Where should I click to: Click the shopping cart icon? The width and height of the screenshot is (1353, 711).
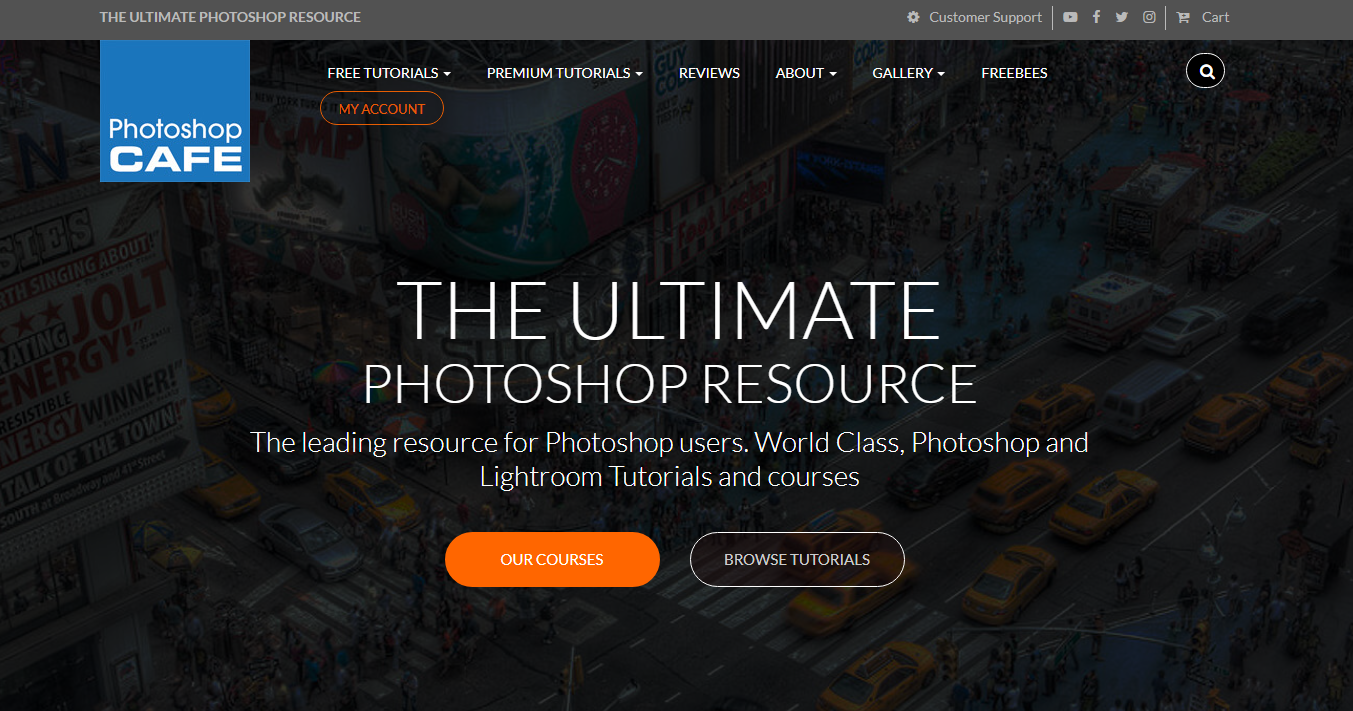pos(1183,17)
